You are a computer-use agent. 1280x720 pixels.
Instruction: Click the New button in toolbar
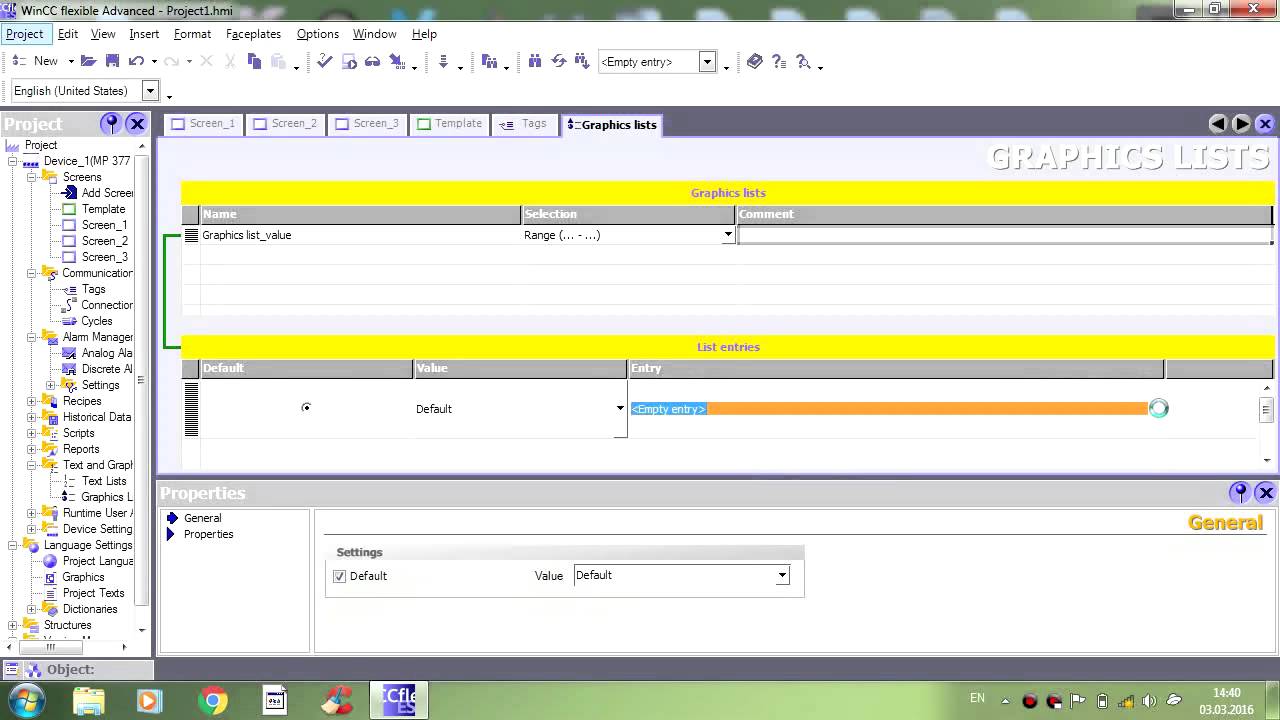click(36, 62)
